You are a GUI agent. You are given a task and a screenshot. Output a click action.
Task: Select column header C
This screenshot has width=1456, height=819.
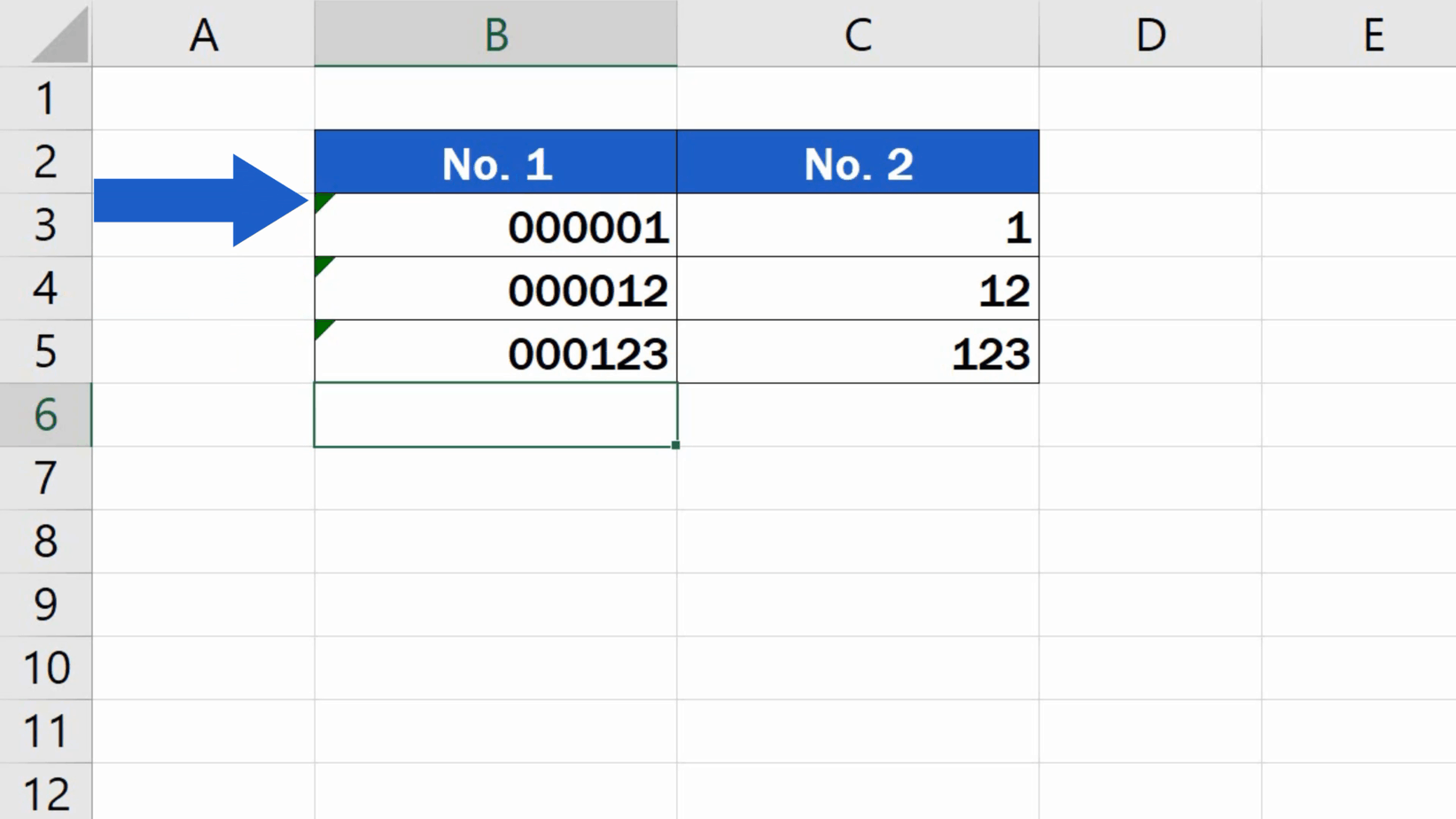pyautogui.click(x=857, y=34)
